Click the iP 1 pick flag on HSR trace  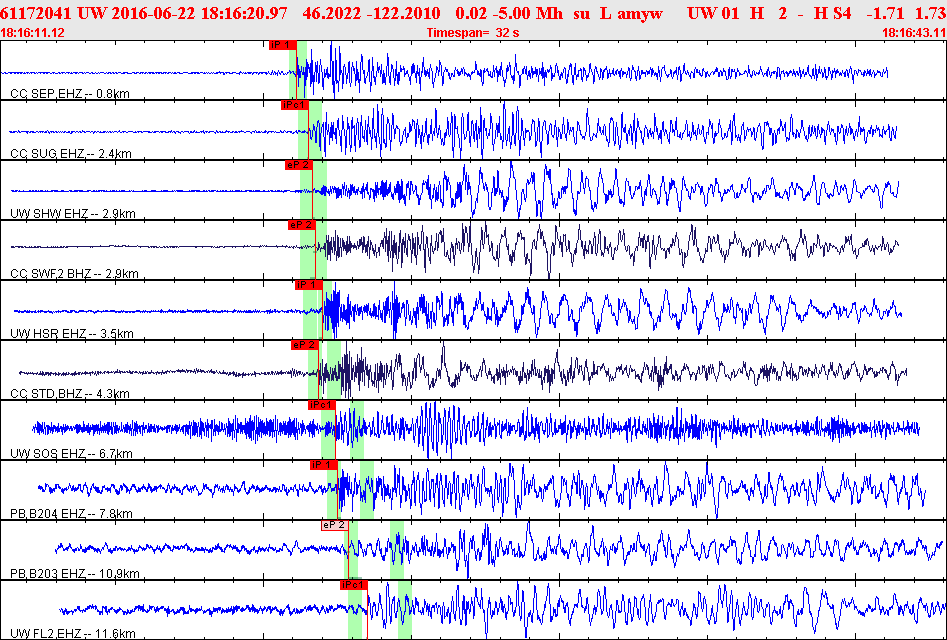[x=308, y=285]
